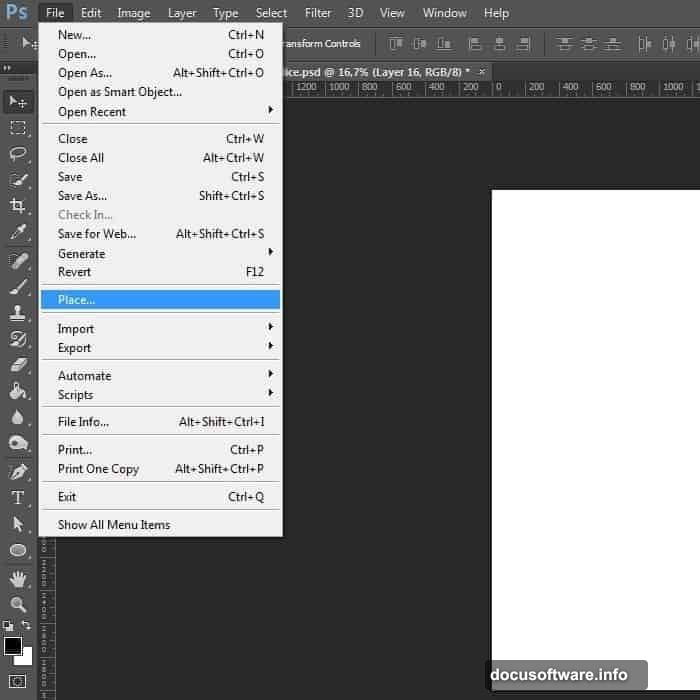Image resolution: width=700 pixels, height=700 pixels.
Task: Select the Crop tool
Action: (x=18, y=205)
